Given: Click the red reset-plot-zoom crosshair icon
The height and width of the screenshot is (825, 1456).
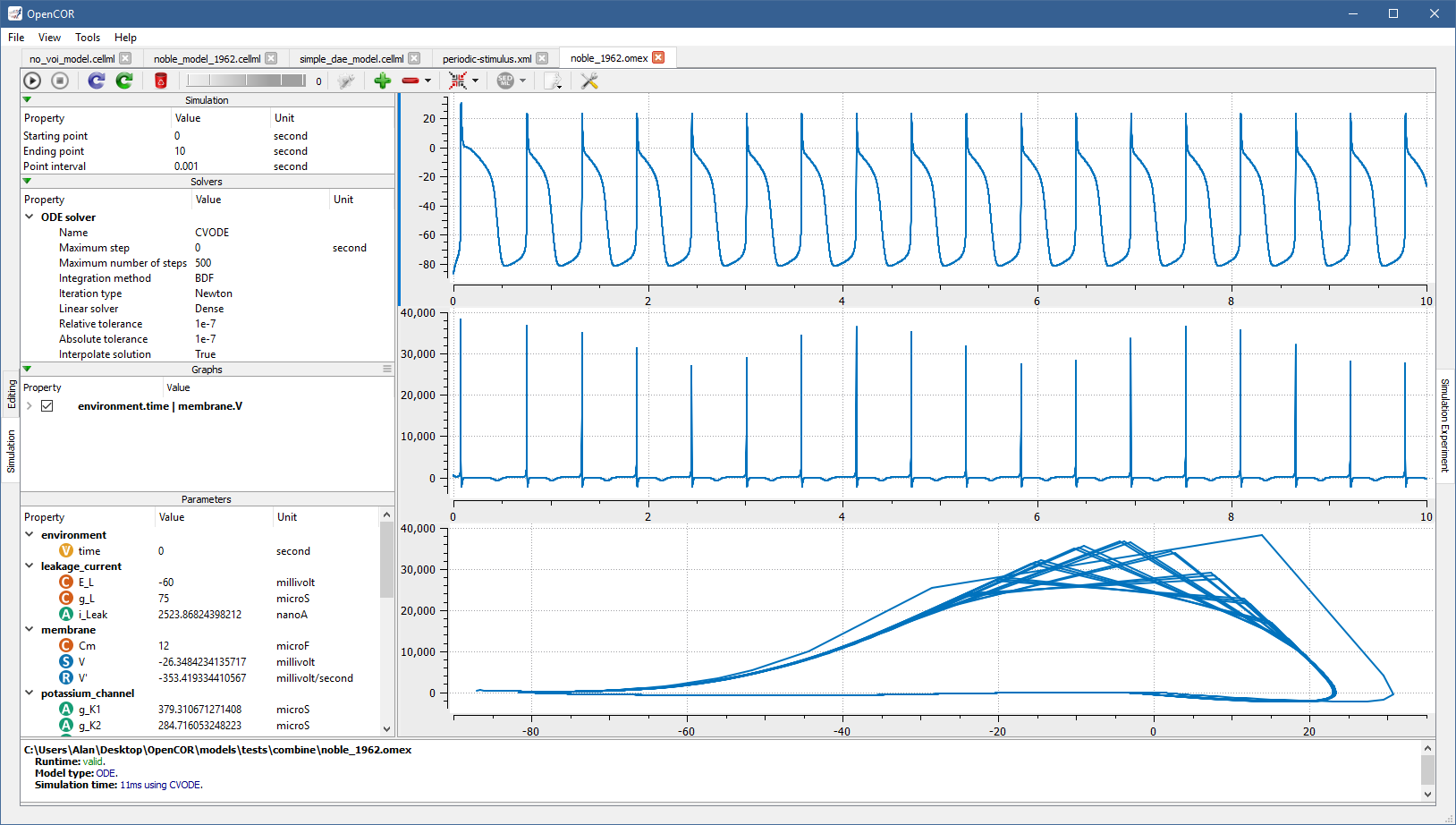Looking at the screenshot, I should (458, 81).
